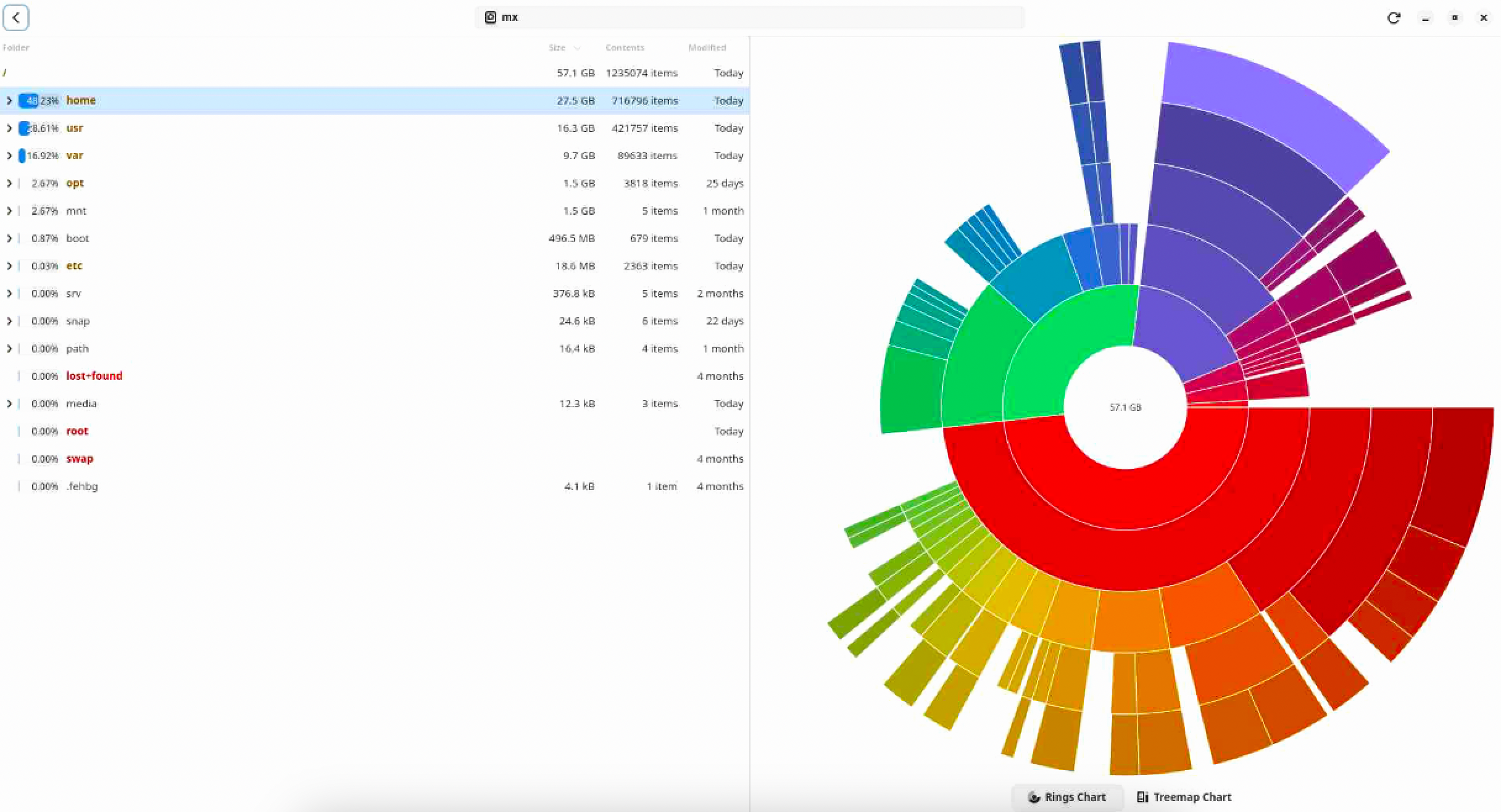The height and width of the screenshot is (812, 1501).
Task: Select the root folder name
Action: tap(77, 431)
